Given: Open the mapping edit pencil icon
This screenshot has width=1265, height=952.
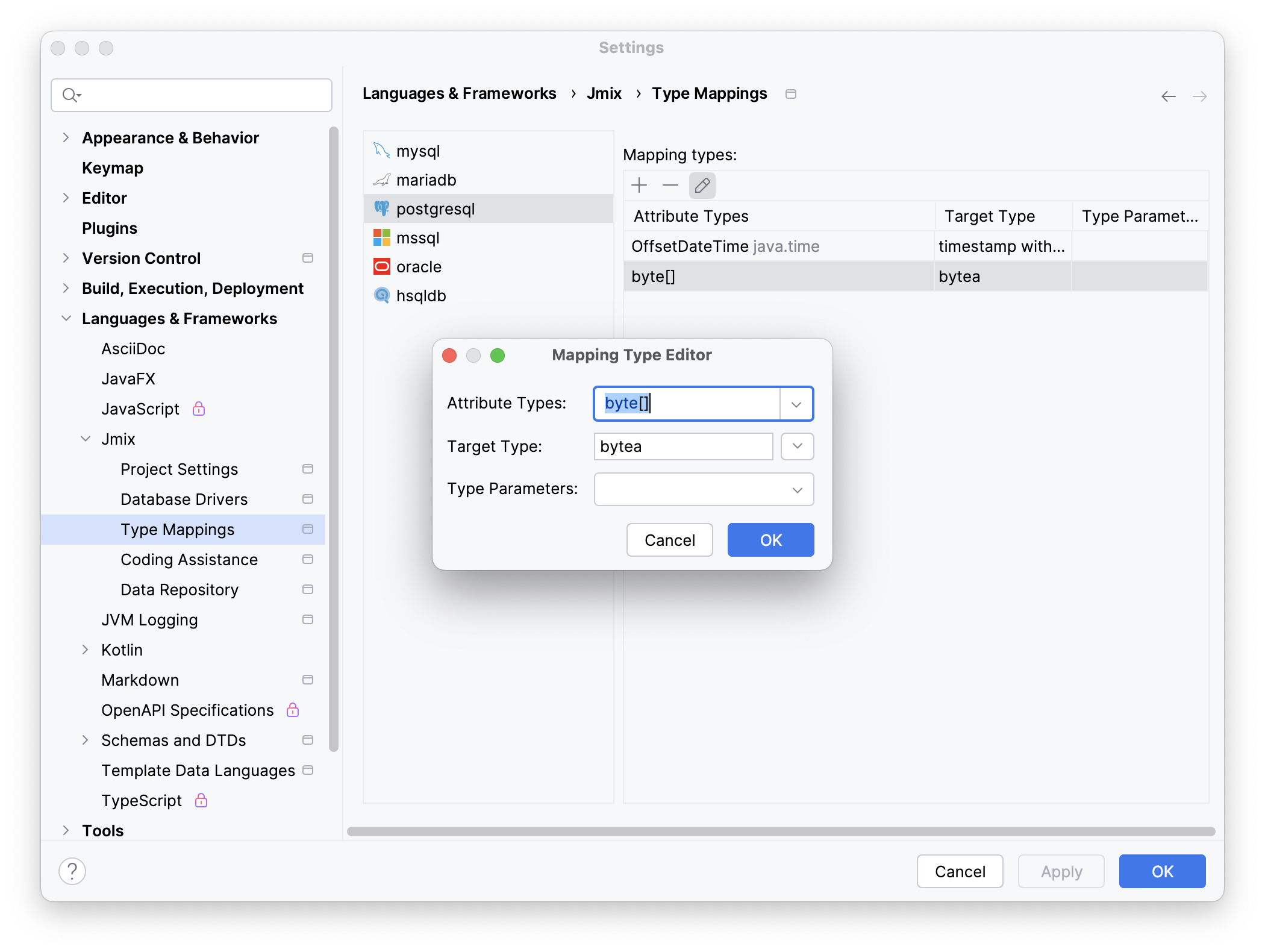Looking at the screenshot, I should (x=702, y=185).
